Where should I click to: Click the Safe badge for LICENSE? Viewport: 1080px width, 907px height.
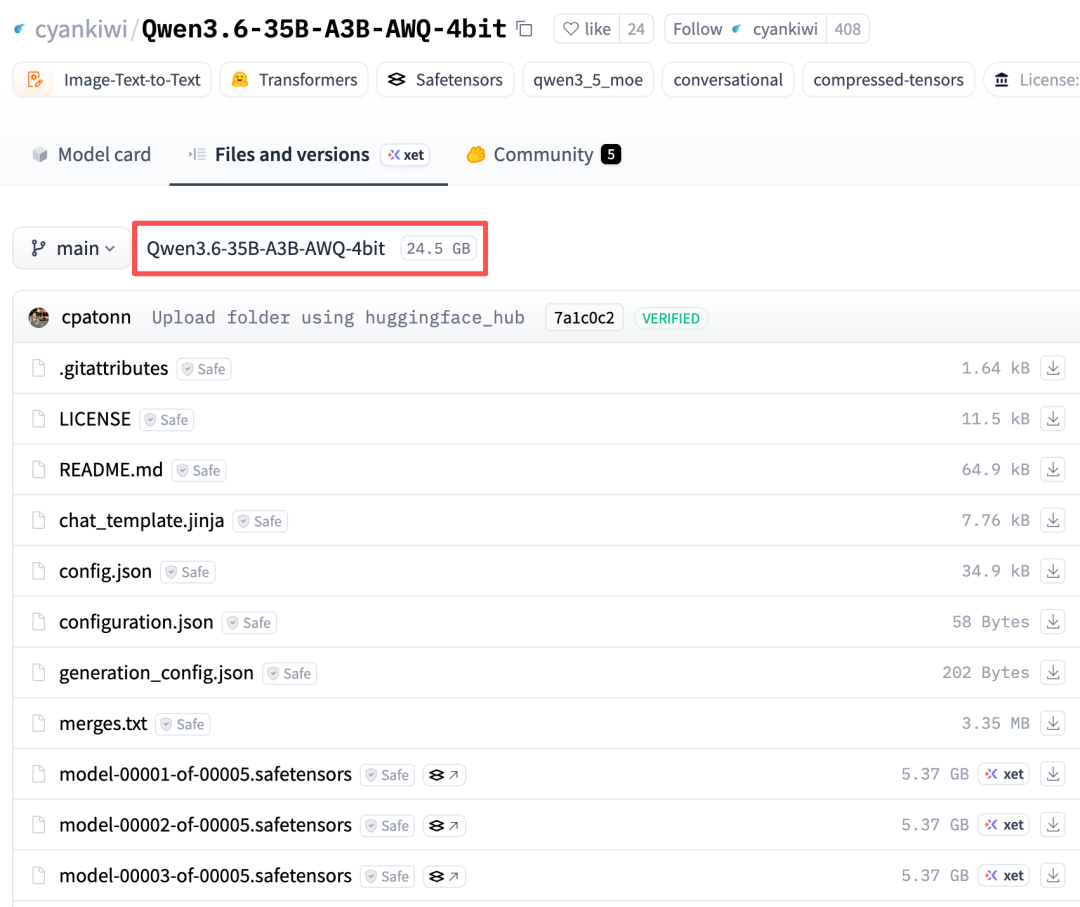pyautogui.click(x=167, y=419)
